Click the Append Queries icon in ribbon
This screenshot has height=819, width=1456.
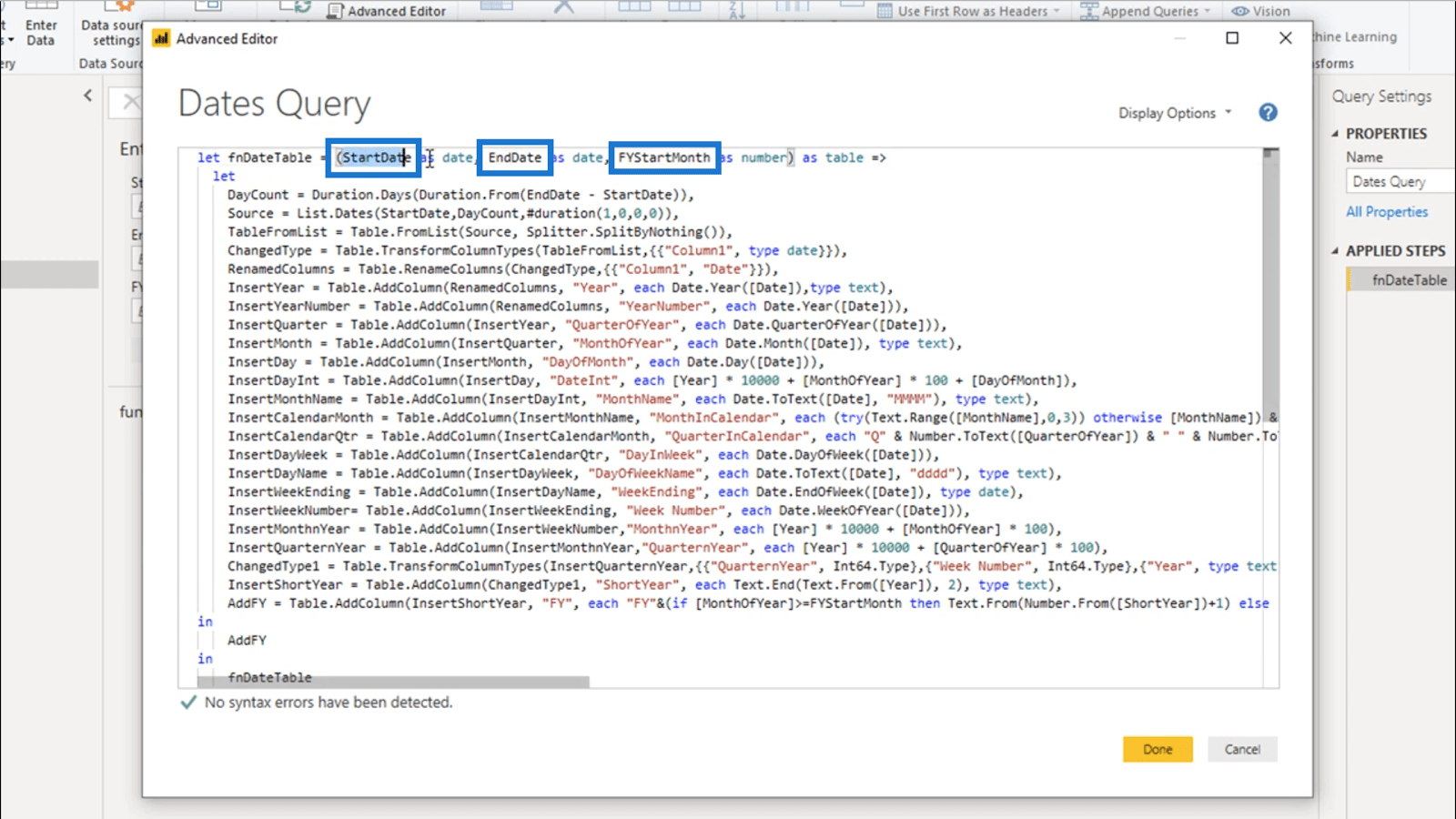[x=1088, y=11]
